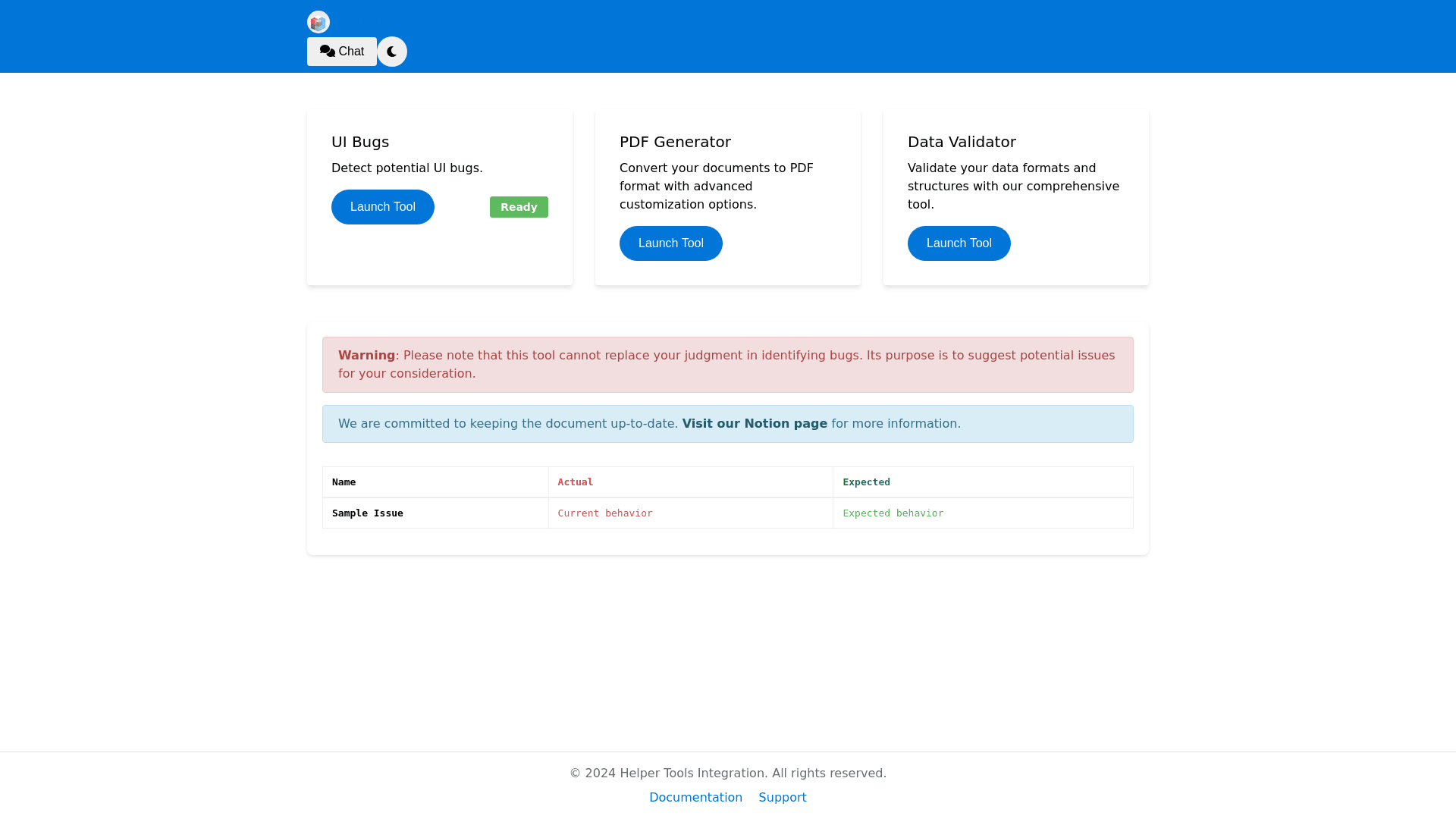This screenshot has width=1456, height=819.
Task: Launch the UI Bugs tool
Action: coord(382,207)
